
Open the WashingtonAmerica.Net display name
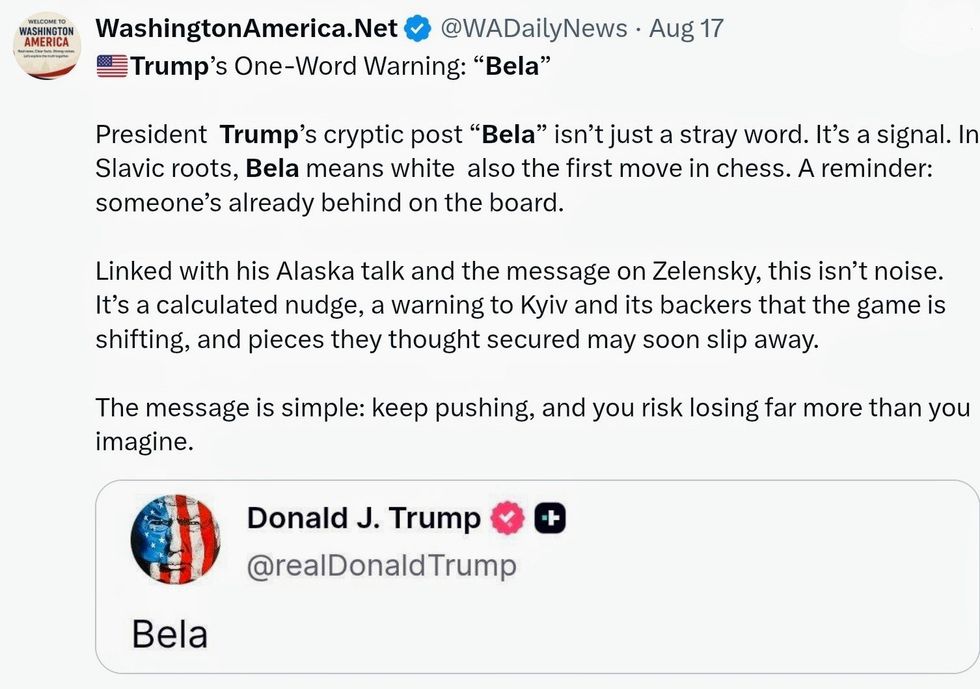(246, 29)
